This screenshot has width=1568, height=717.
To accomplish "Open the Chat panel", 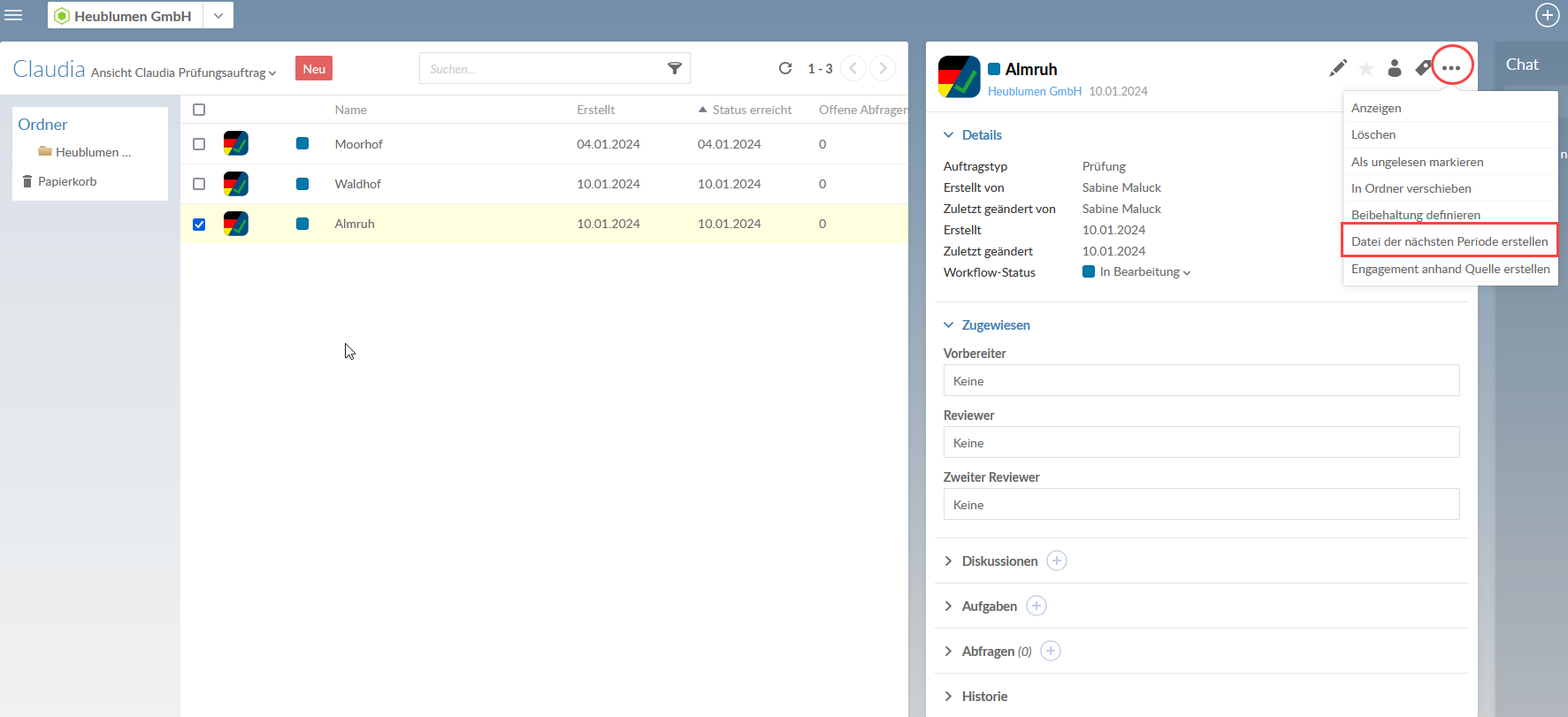I will (1522, 65).
